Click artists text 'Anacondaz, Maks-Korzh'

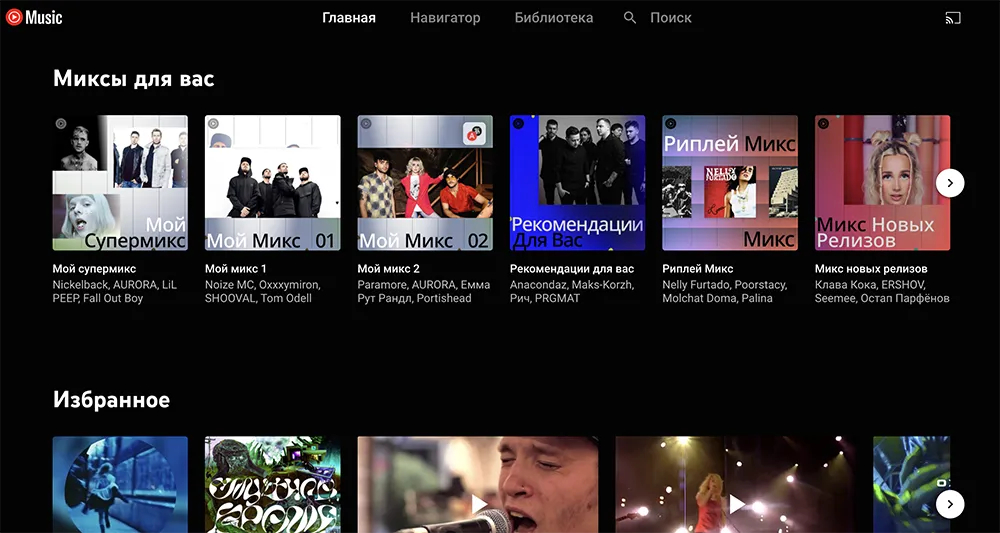[x=572, y=285]
